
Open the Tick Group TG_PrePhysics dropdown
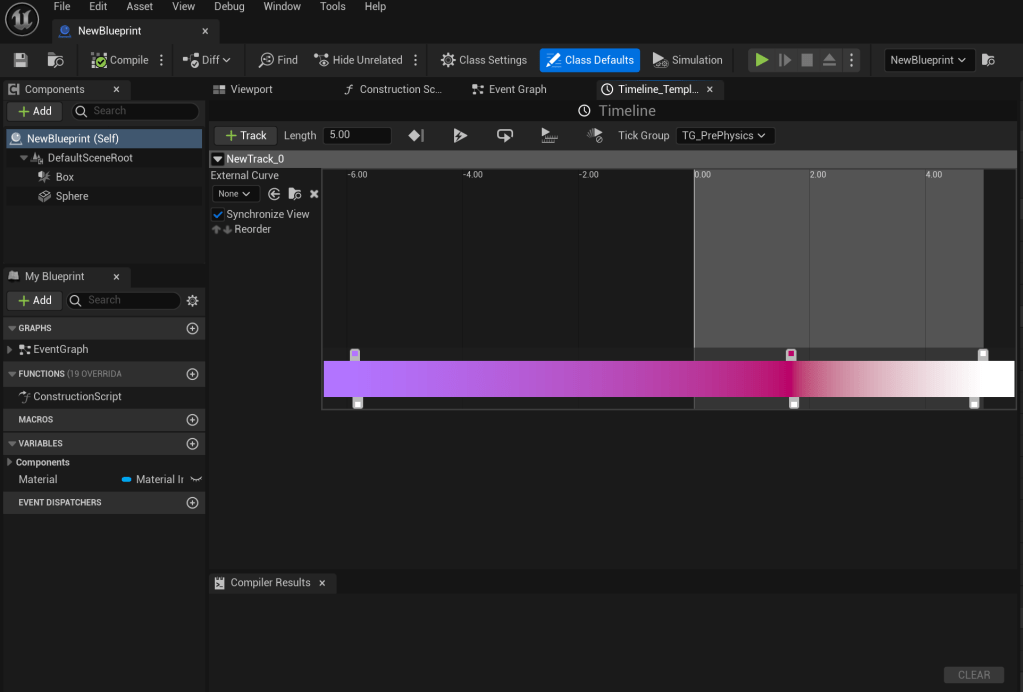(724, 135)
